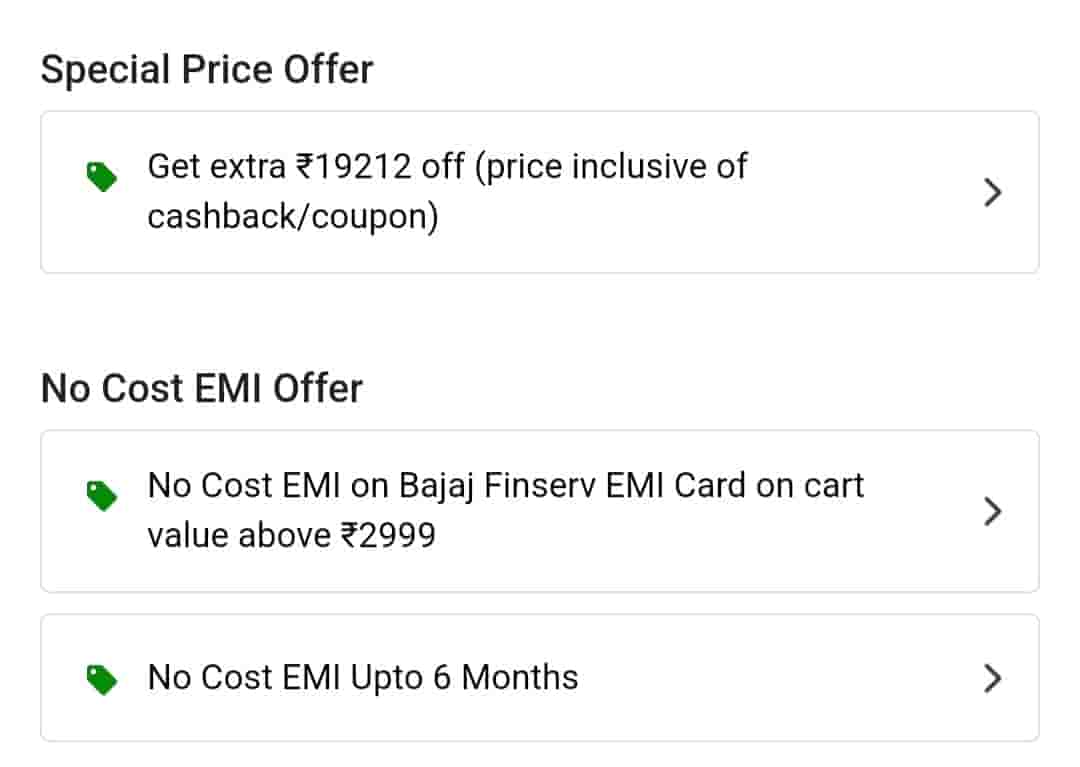
Task: Tap the "No Cost EMI Upto 6 Months" text
Action: pos(363,678)
